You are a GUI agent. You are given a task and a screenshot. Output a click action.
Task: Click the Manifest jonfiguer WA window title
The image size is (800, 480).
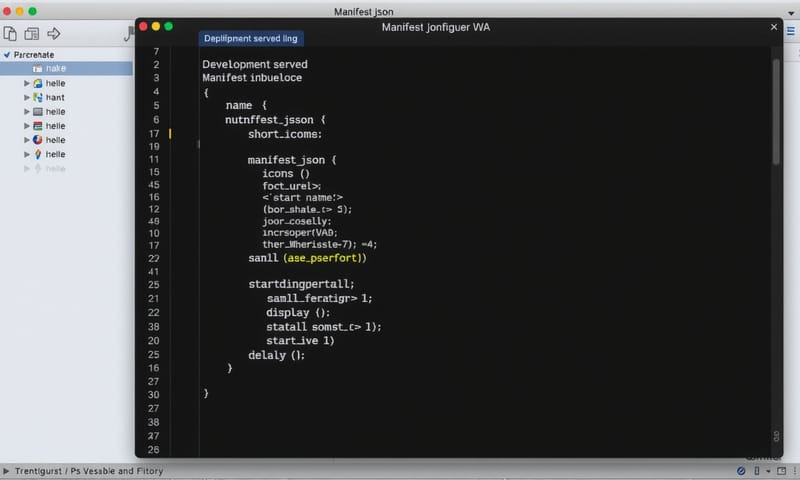point(436,27)
